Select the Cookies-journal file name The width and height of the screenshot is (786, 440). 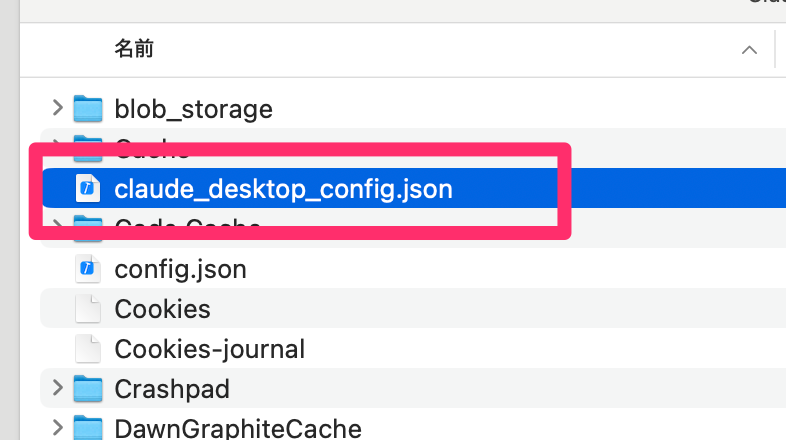click(210, 349)
